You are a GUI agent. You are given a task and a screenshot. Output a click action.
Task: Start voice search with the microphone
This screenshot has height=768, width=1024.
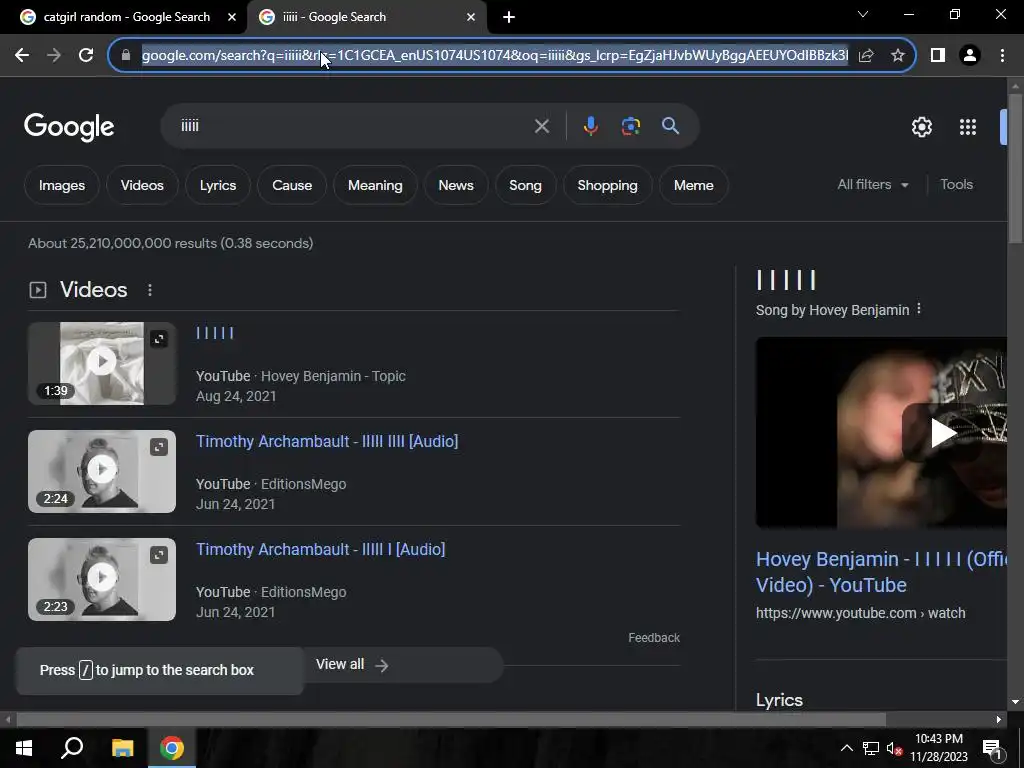pos(590,126)
